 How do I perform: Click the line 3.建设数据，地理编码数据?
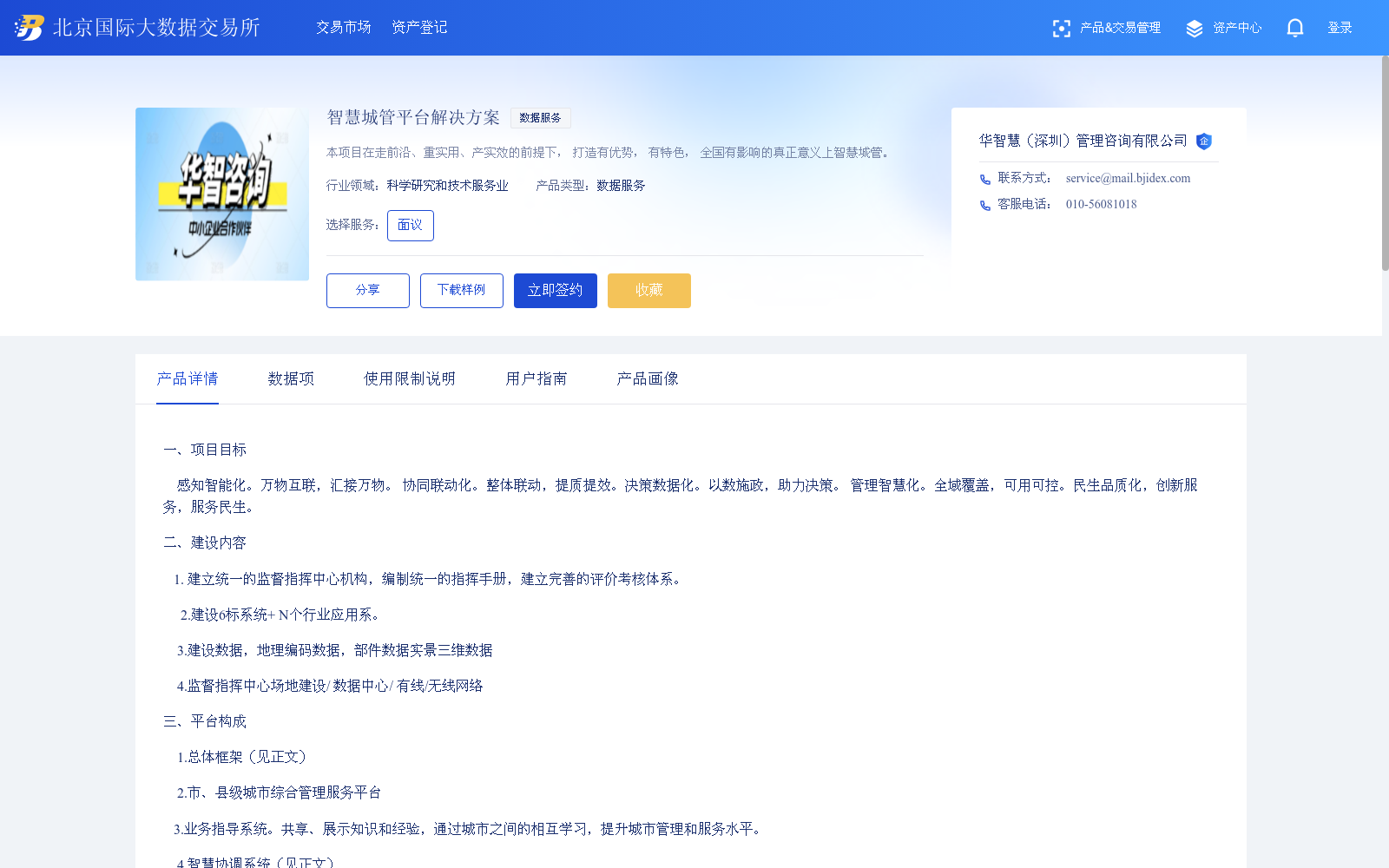click(334, 650)
